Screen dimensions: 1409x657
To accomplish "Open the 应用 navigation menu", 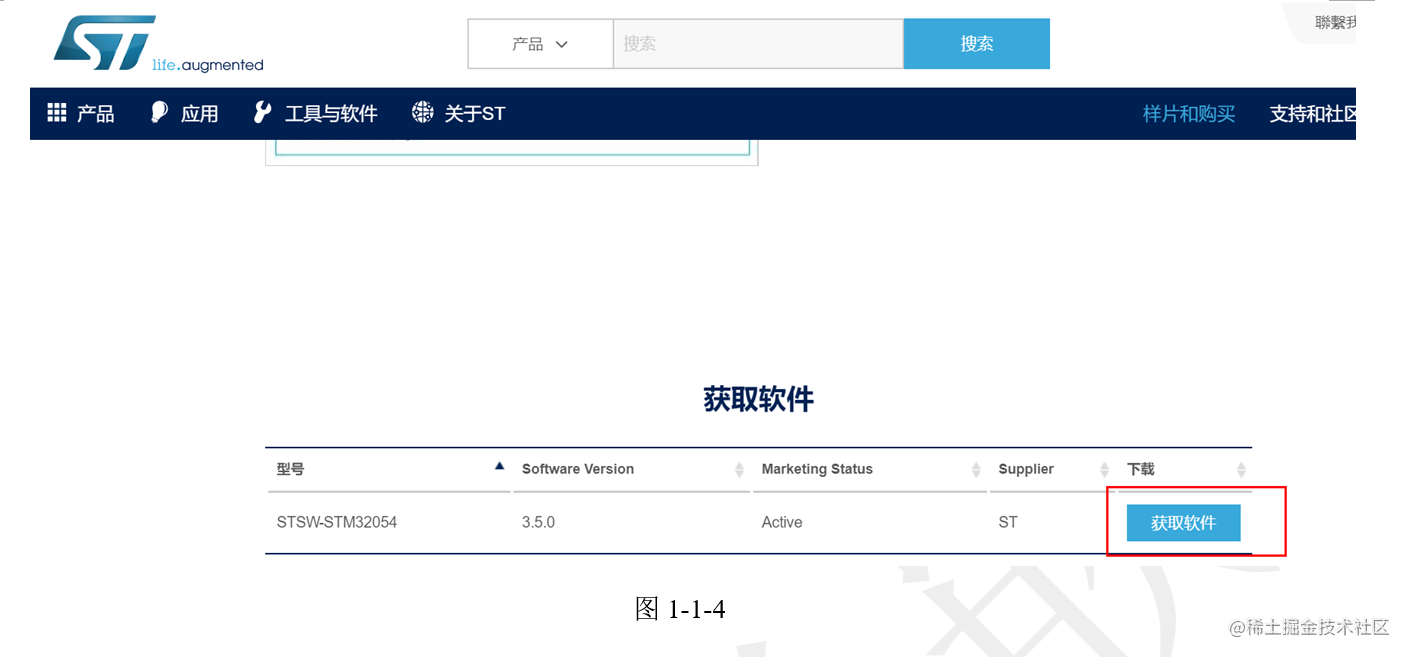I will coord(185,114).
